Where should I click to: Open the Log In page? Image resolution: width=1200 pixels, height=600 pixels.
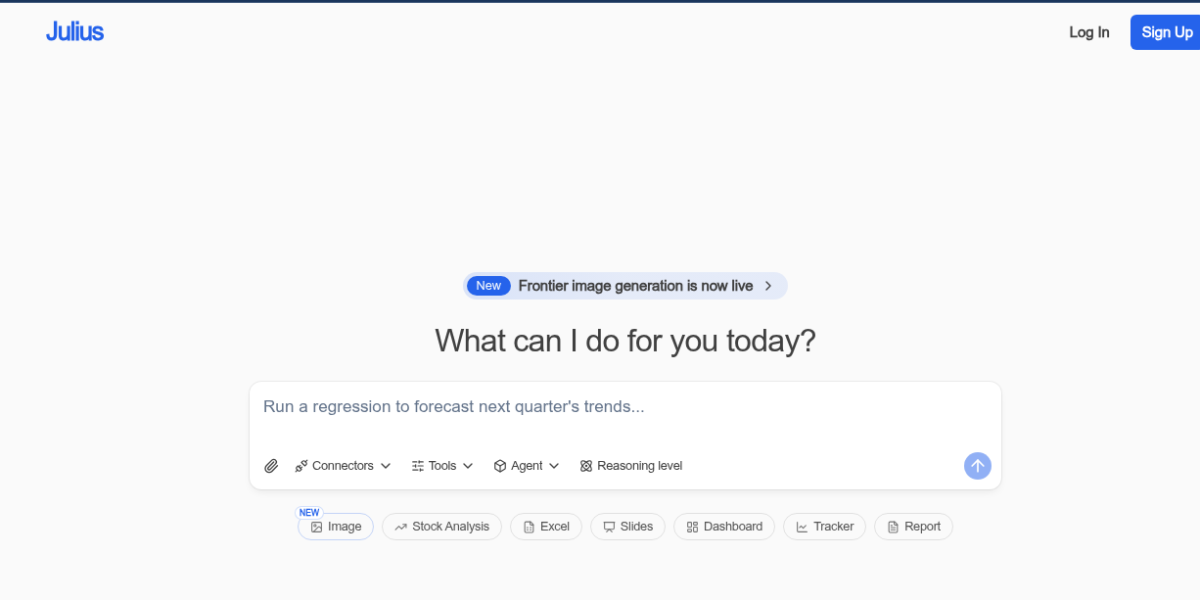(1089, 32)
